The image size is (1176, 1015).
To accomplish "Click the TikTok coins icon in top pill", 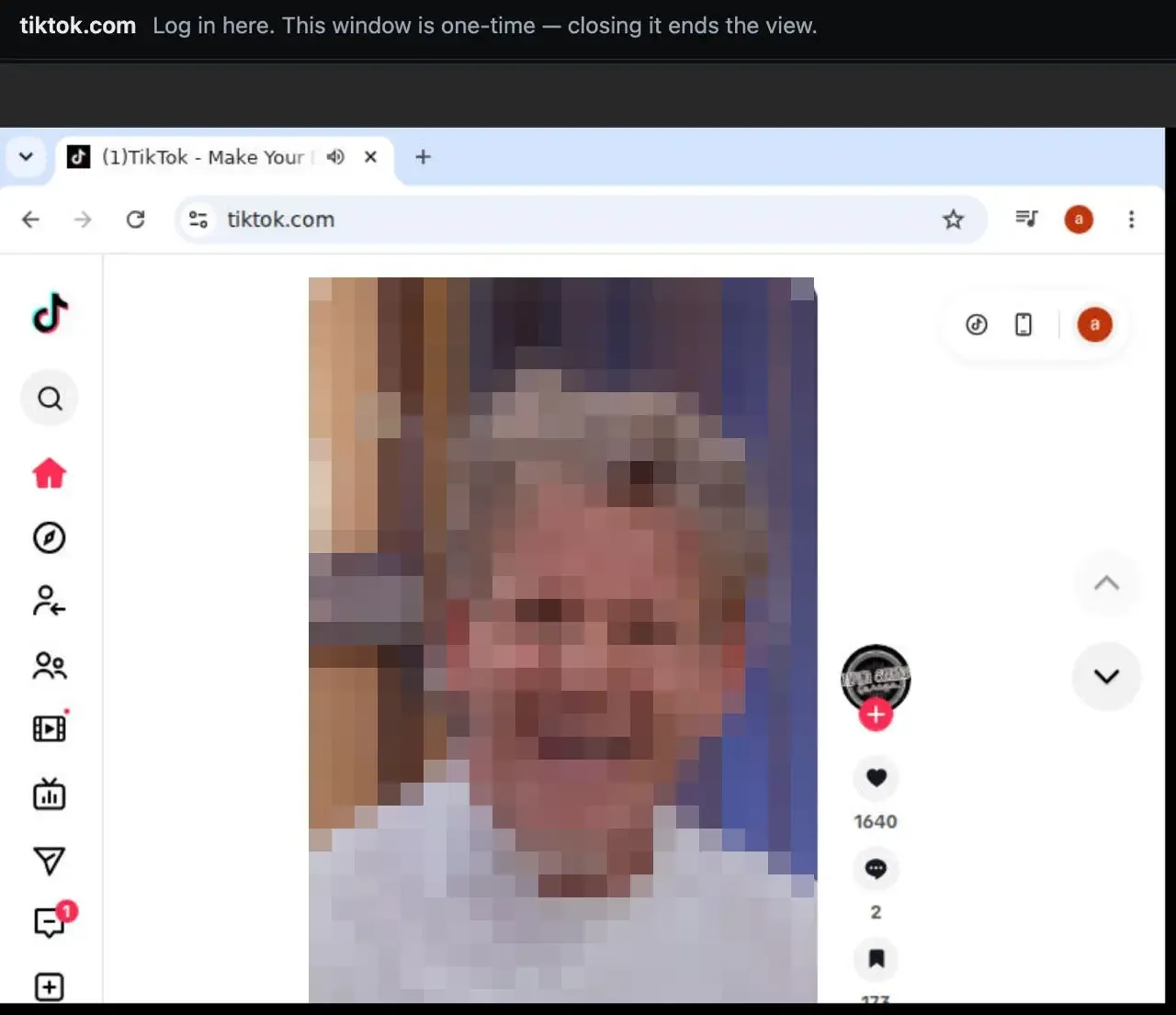I will point(977,324).
